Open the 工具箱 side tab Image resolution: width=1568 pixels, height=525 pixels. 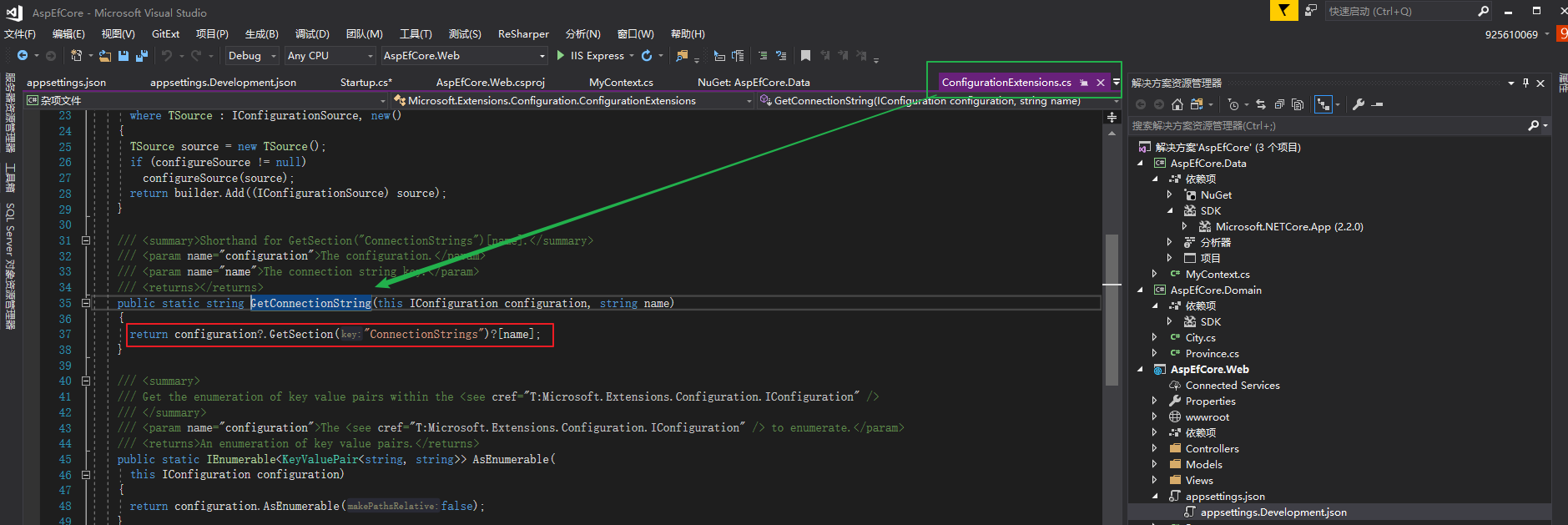point(10,178)
